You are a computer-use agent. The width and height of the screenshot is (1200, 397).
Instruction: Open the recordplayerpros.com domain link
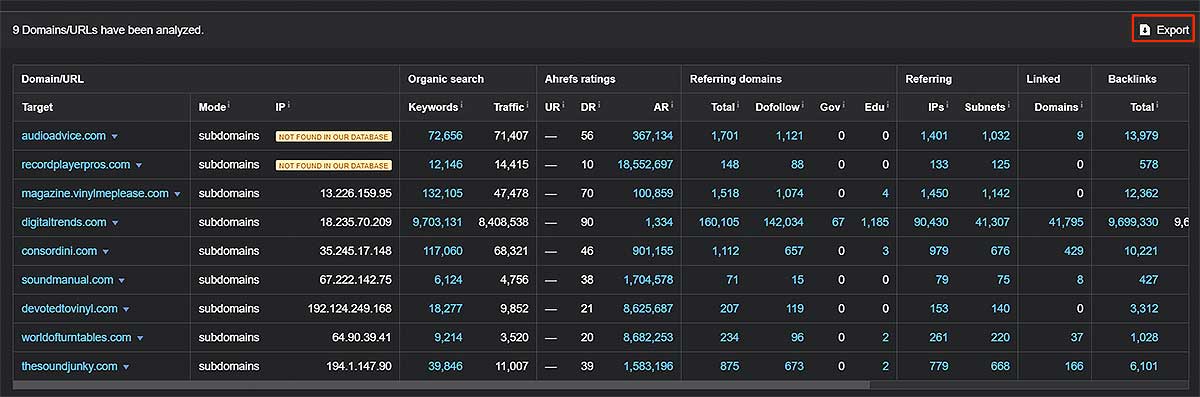[x=76, y=164]
